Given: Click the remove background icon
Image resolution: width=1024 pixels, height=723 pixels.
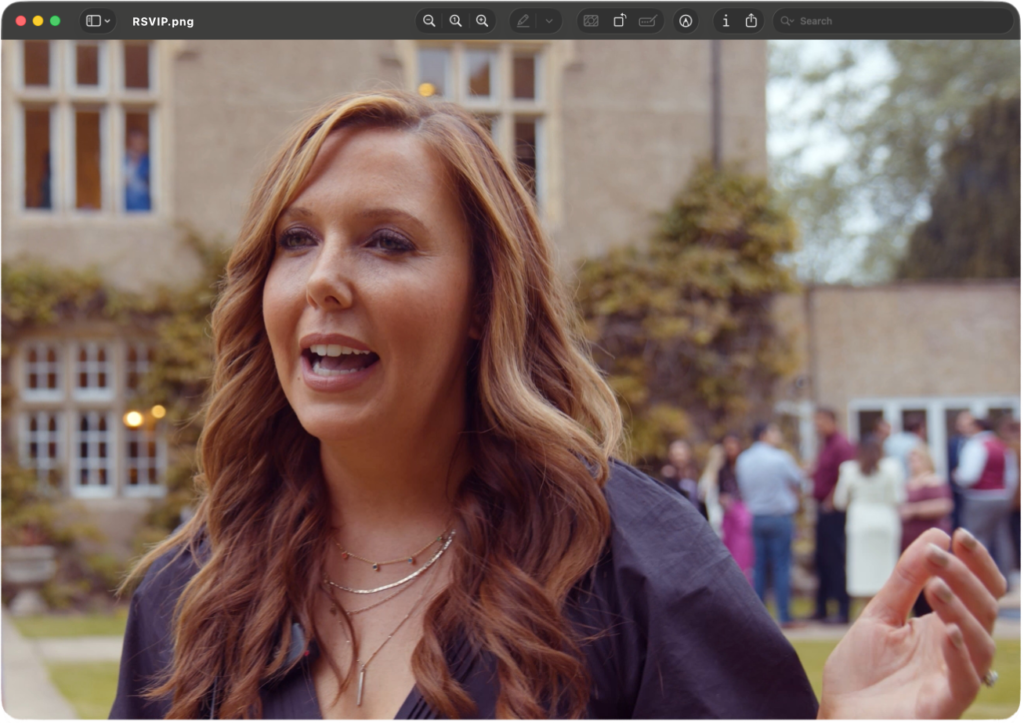Looking at the screenshot, I should pos(591,21).
